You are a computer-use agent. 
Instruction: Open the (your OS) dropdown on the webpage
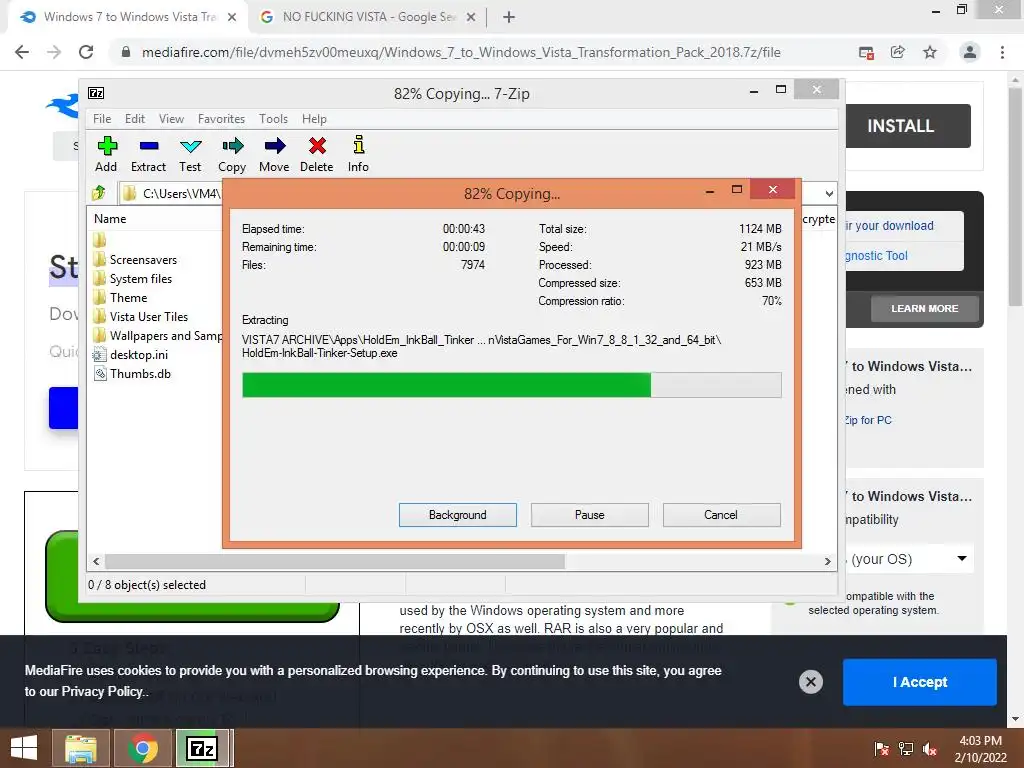pos(909,559)
